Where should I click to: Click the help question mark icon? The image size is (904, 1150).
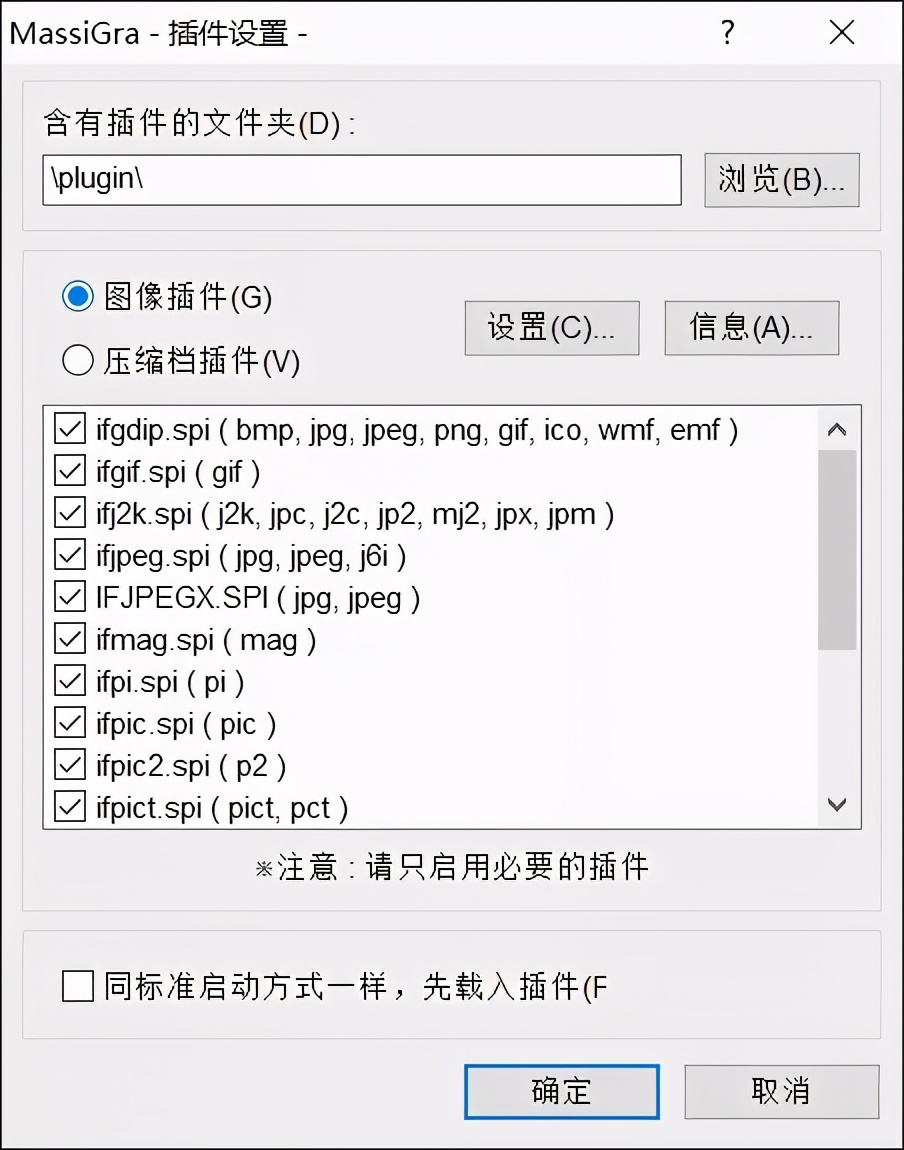pyautogui.click(x=726, y=33)
